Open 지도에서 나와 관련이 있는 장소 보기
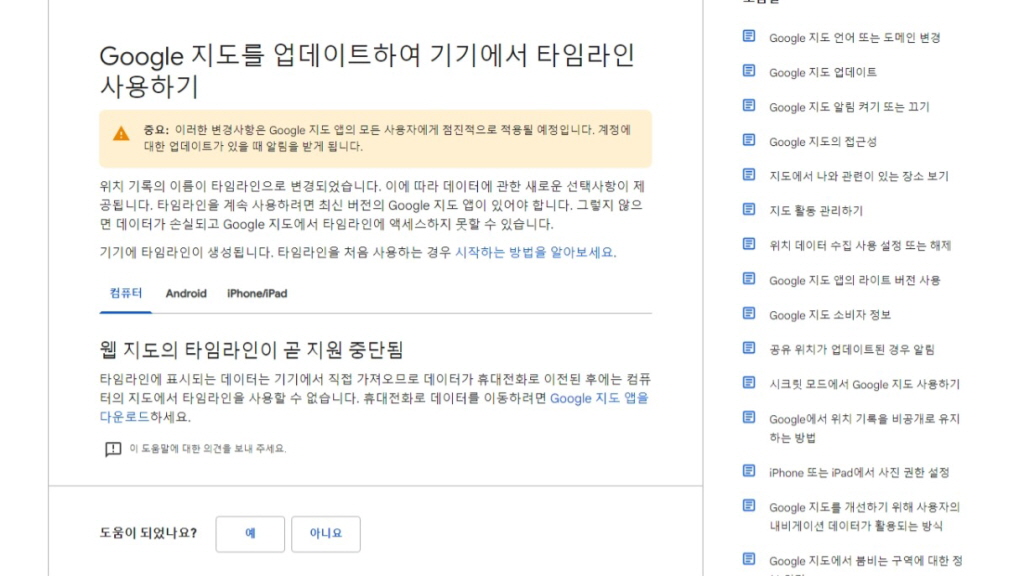 [859, 176]
